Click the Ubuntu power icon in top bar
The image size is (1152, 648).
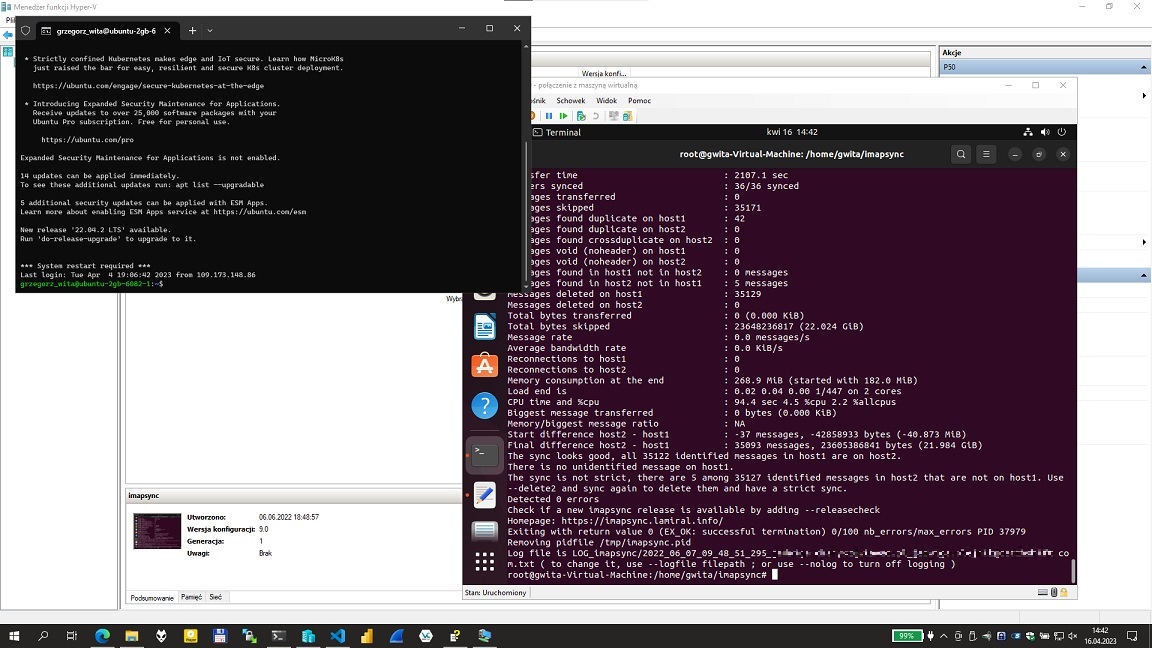coord(1062,132)
